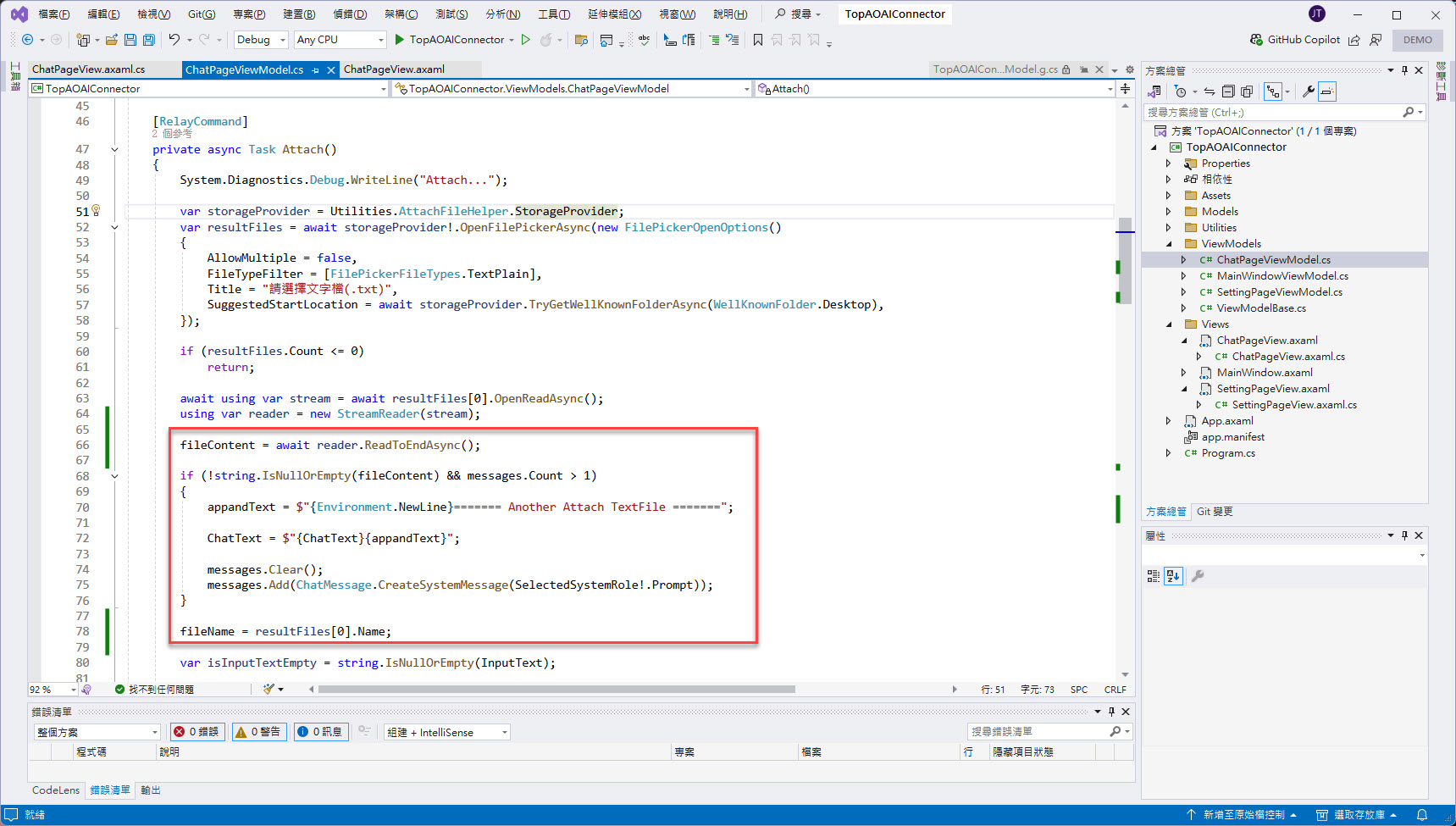This screenshot has width=1456, height=826.
Task: Toggle auto-hide pin on Solution Explorer panel
Action: [1404, 70]
